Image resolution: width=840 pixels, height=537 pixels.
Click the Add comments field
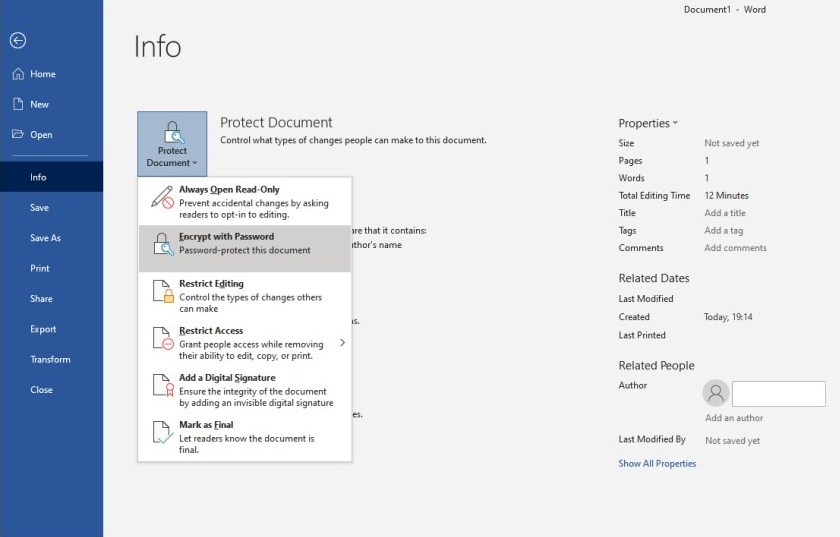(735, 248)
